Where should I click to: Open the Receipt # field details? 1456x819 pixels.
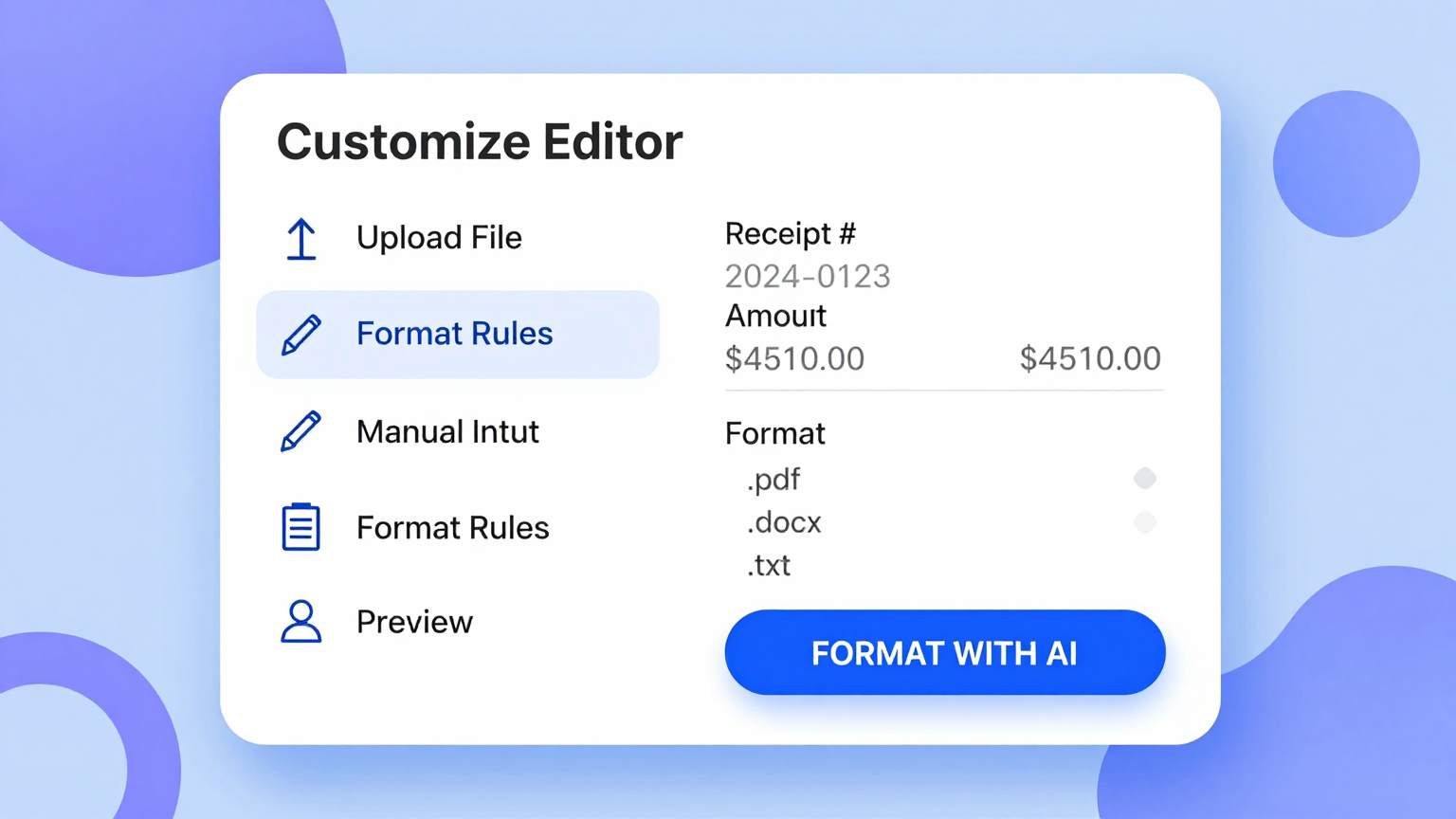click(x=791, y=233)
